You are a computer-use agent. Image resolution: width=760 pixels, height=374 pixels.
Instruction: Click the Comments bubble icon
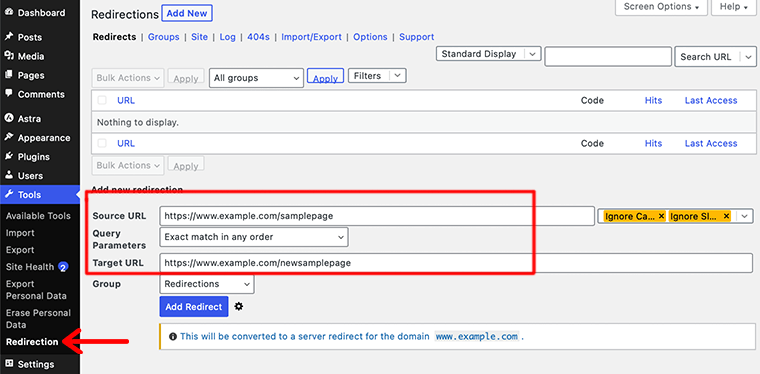pyautogui.click(x=9, y=94)
